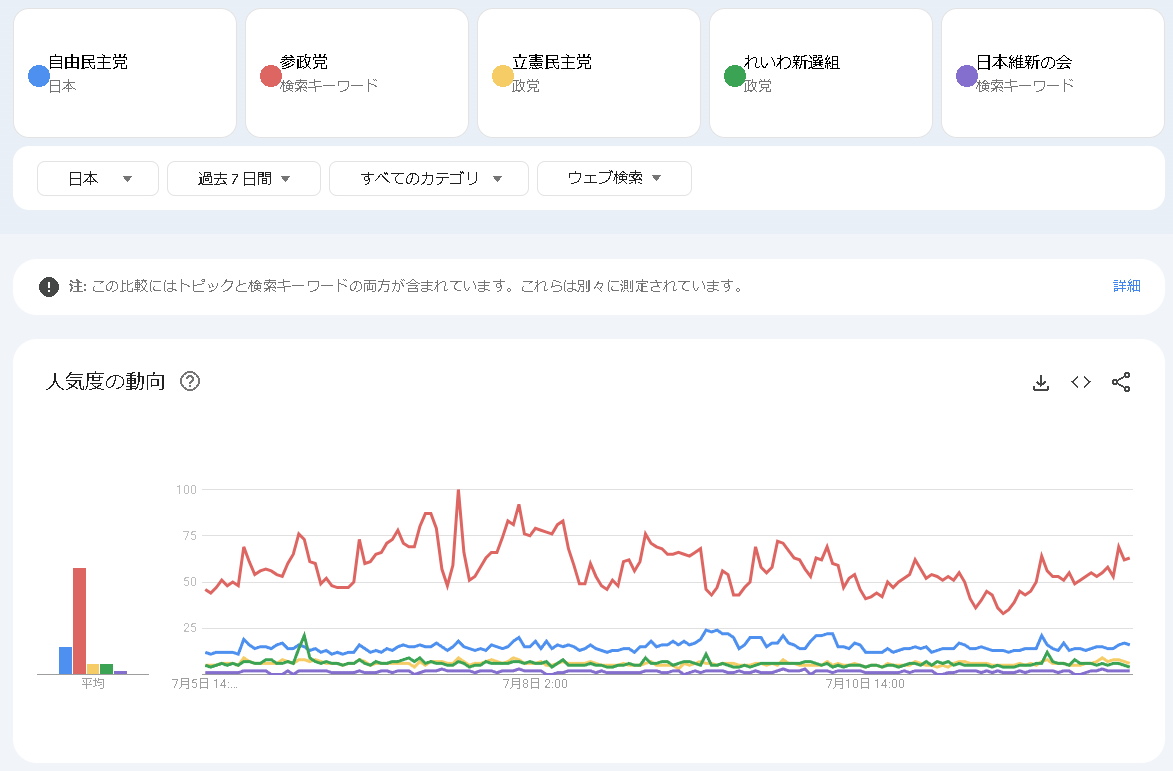
Task: Open the 過去７日間 time range dropdown
Action: 244,179
